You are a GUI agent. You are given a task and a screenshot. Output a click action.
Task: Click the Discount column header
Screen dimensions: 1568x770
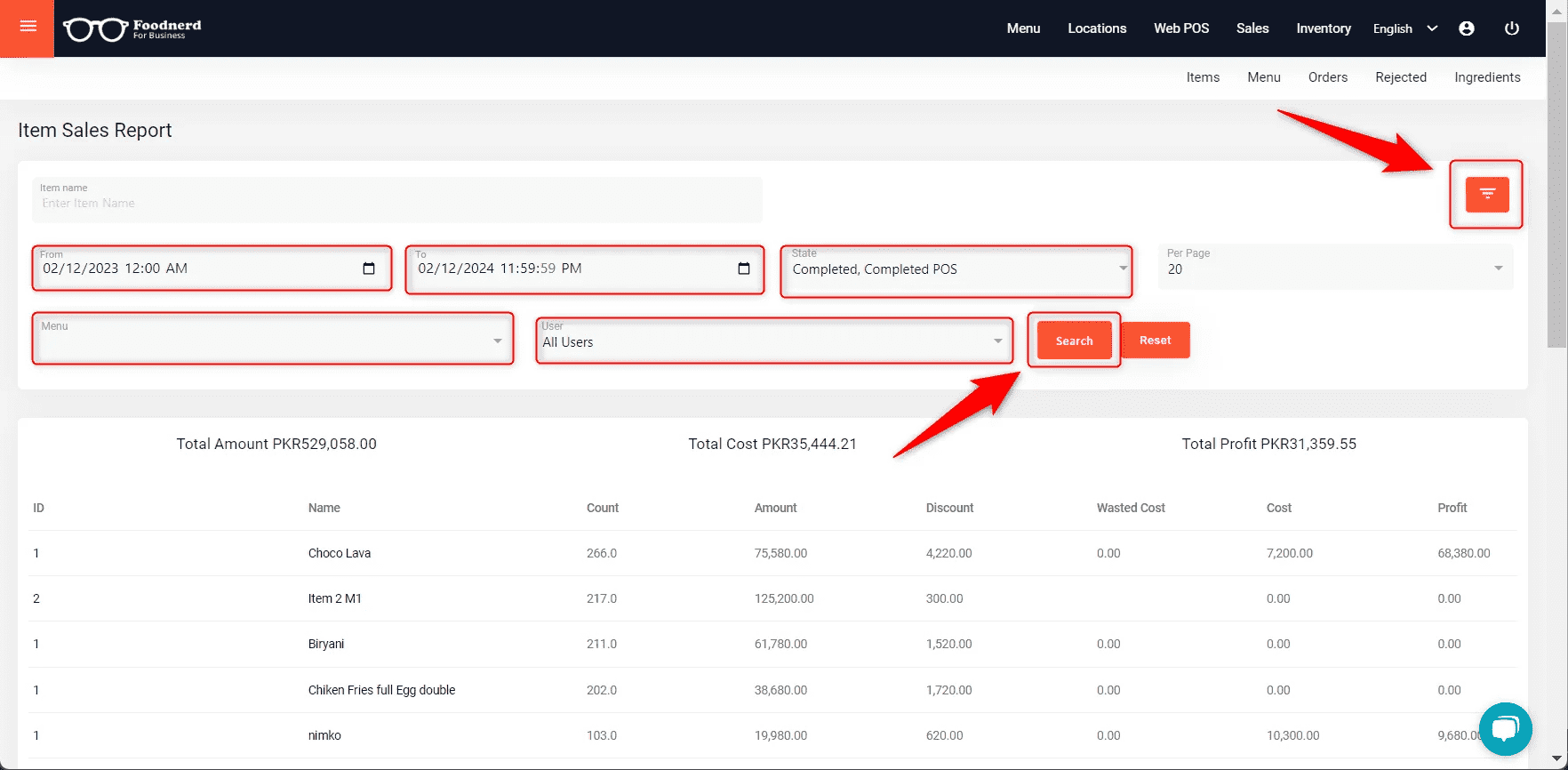tap(949, 508)
